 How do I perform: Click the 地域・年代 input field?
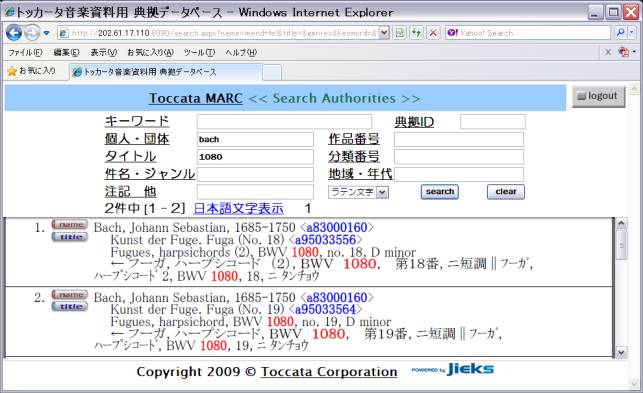(x=459, y=174)
